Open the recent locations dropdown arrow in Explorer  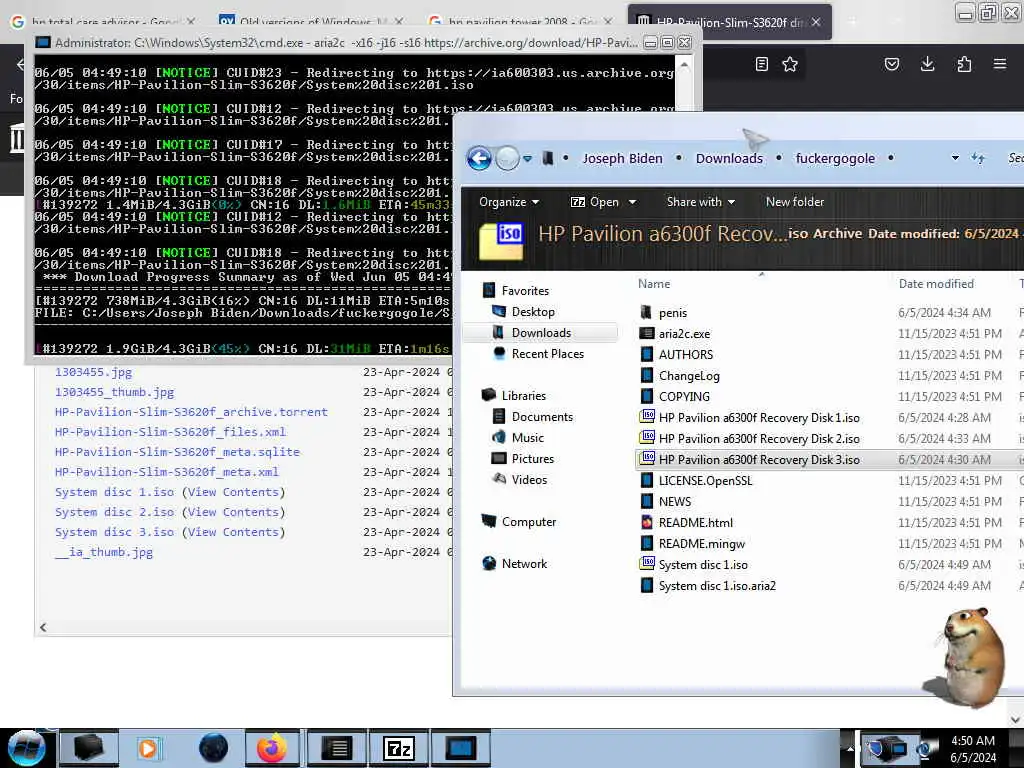tap(528, 159)
